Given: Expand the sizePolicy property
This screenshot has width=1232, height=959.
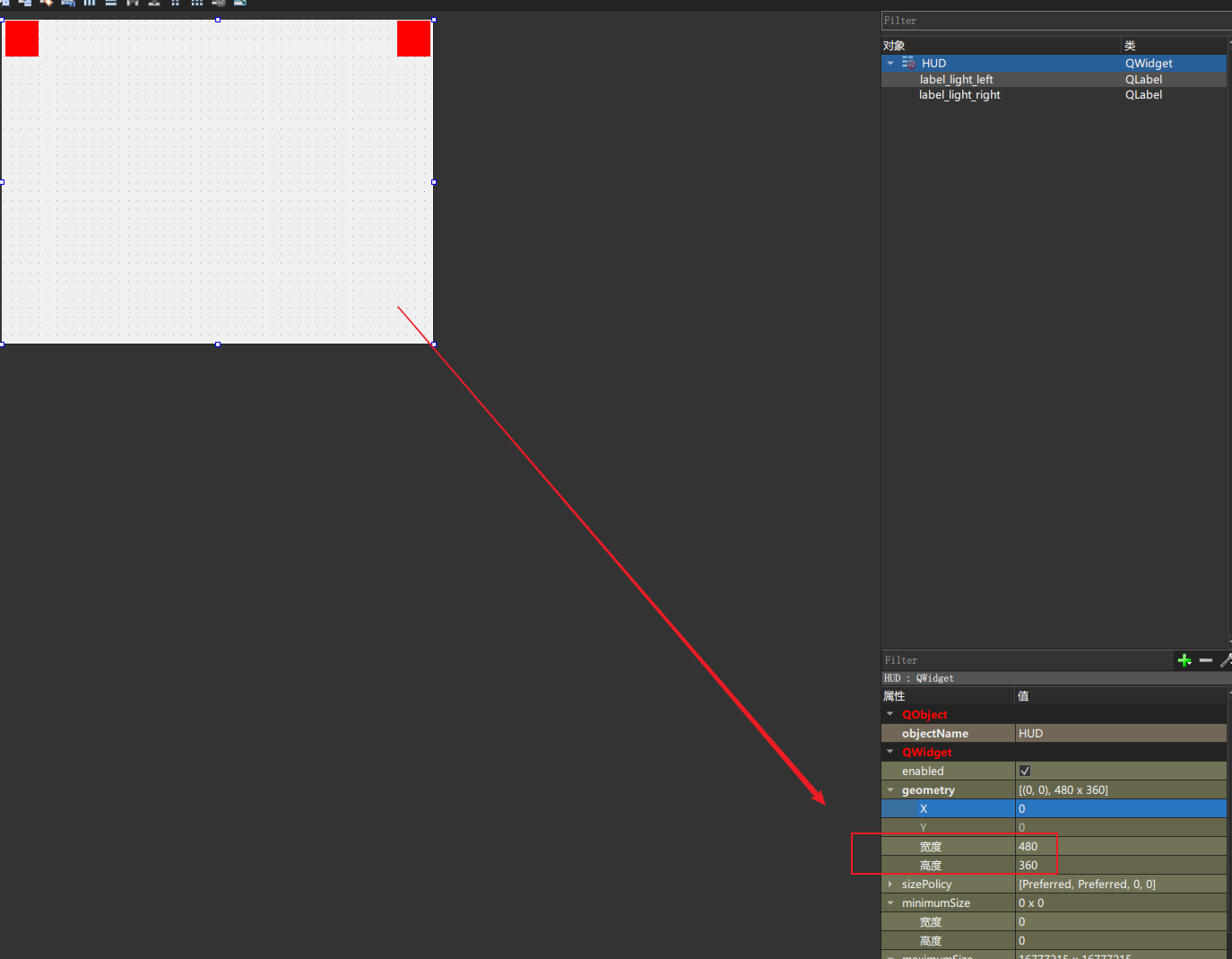Looking at the screenshot, I should 890,884.
